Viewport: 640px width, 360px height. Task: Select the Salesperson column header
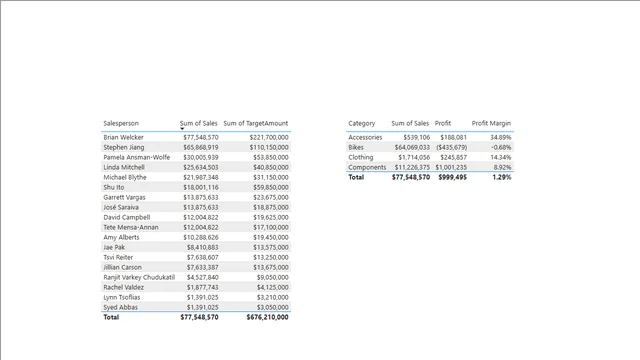(x=121, y=123)
